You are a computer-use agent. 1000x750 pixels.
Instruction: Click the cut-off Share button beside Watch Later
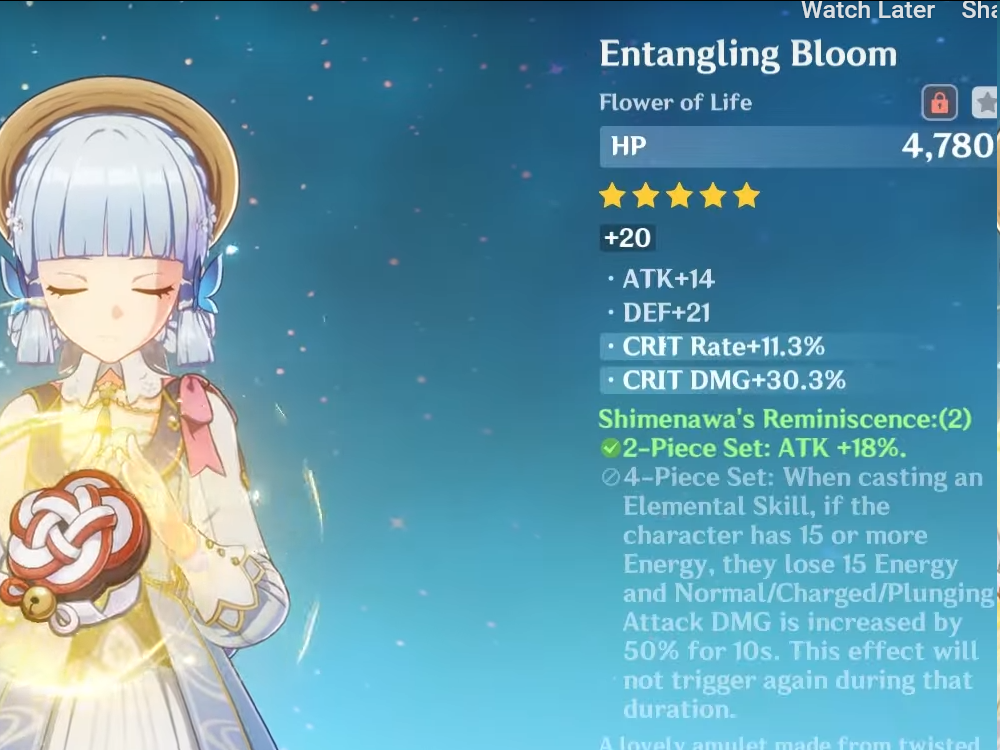coord(980,11)
